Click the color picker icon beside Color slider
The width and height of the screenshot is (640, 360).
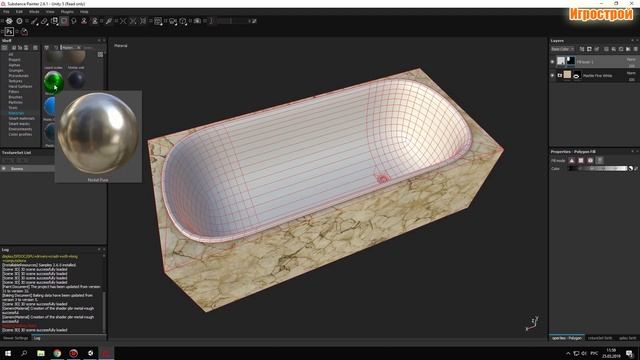630,169
